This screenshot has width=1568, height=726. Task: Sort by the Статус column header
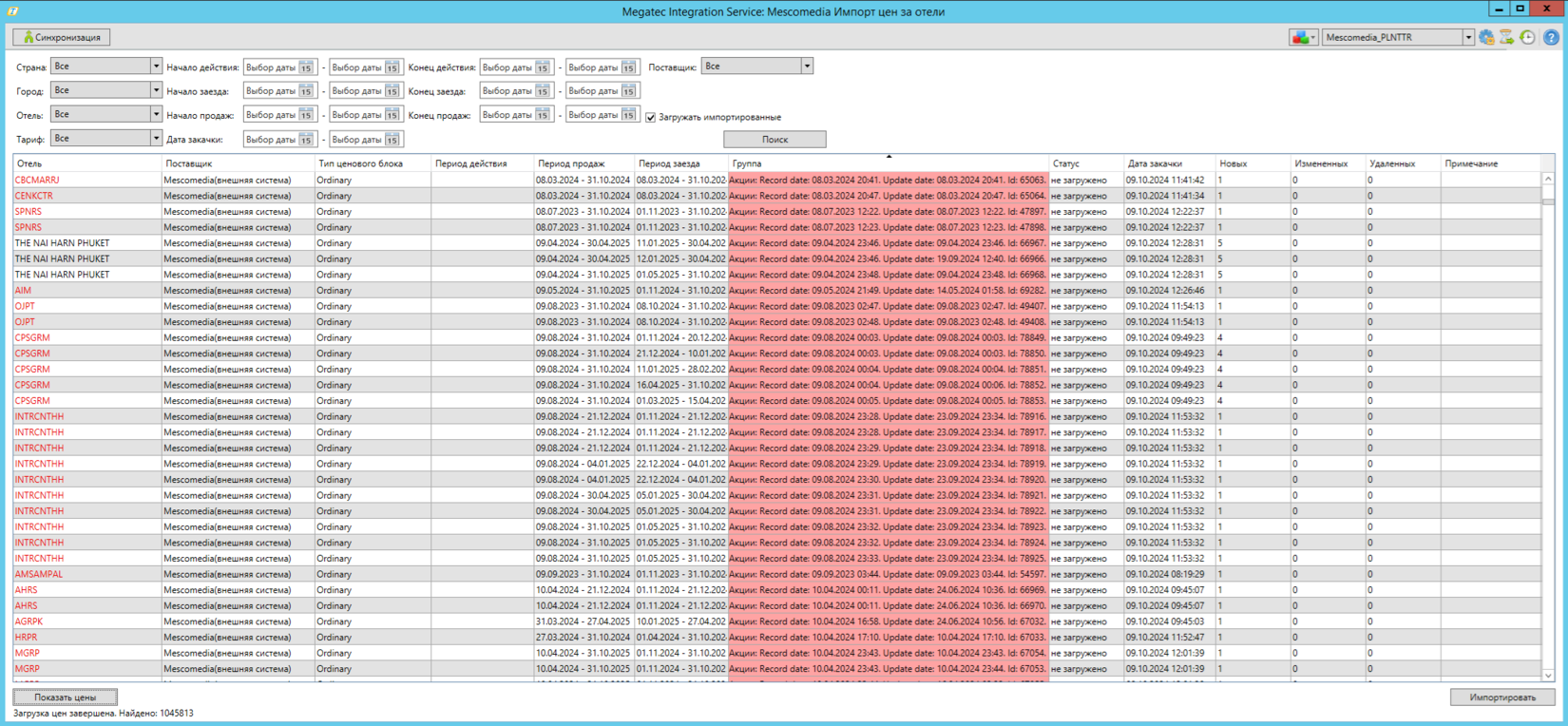[1086, 163]
